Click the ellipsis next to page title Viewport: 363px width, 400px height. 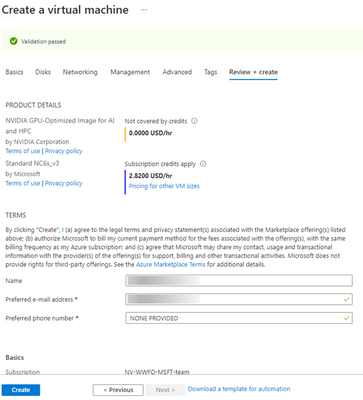tap(144, 10)
